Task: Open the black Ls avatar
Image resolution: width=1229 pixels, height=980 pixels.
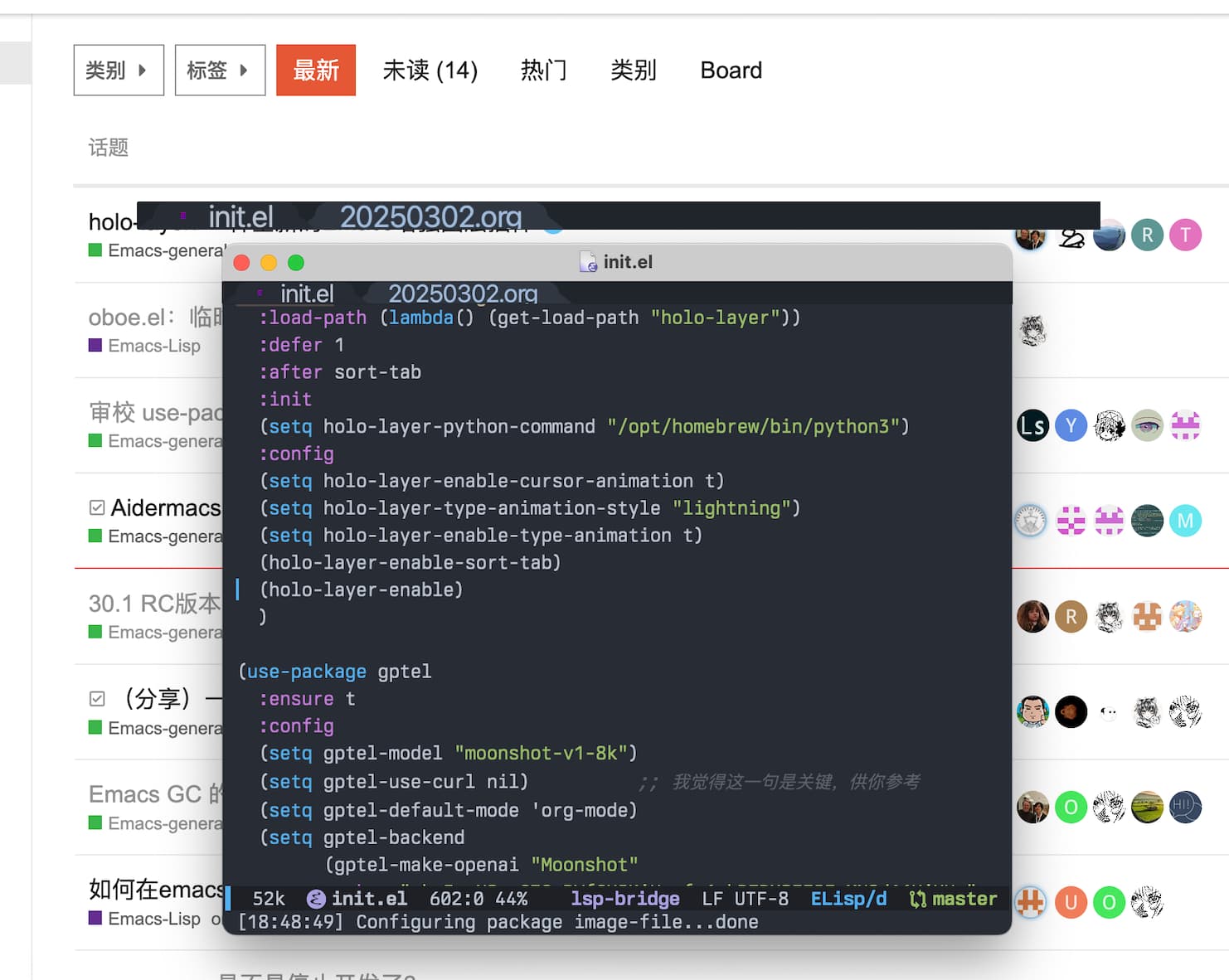Action: [x=1033, y=426]
